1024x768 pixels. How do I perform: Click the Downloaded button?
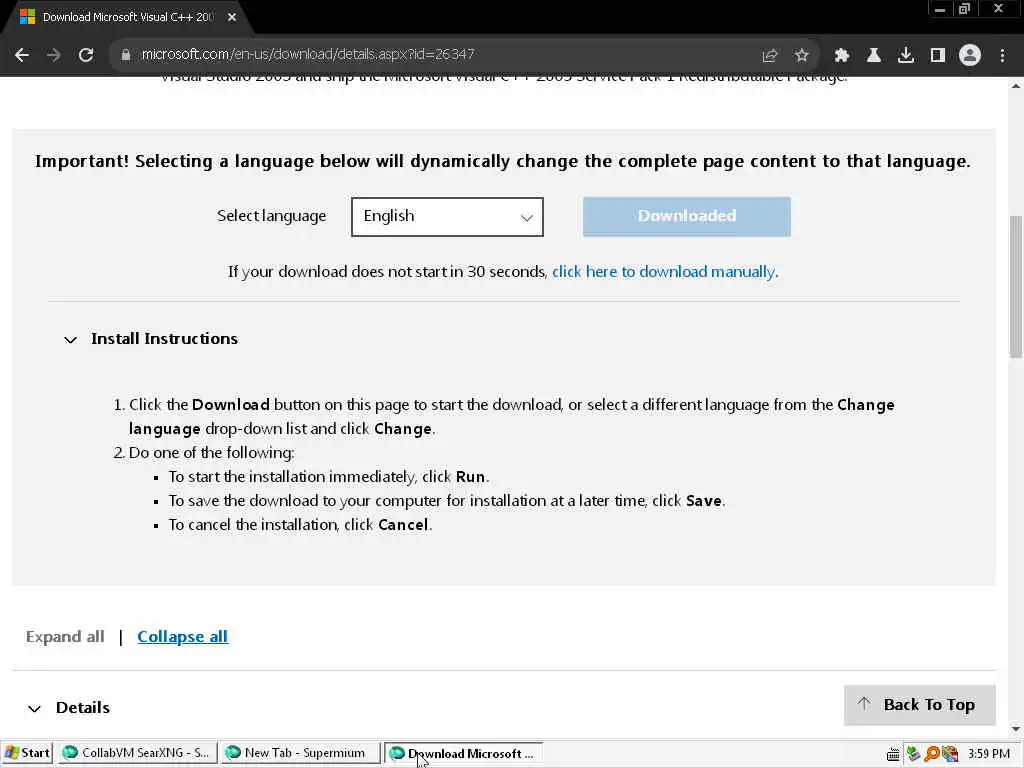686,216
